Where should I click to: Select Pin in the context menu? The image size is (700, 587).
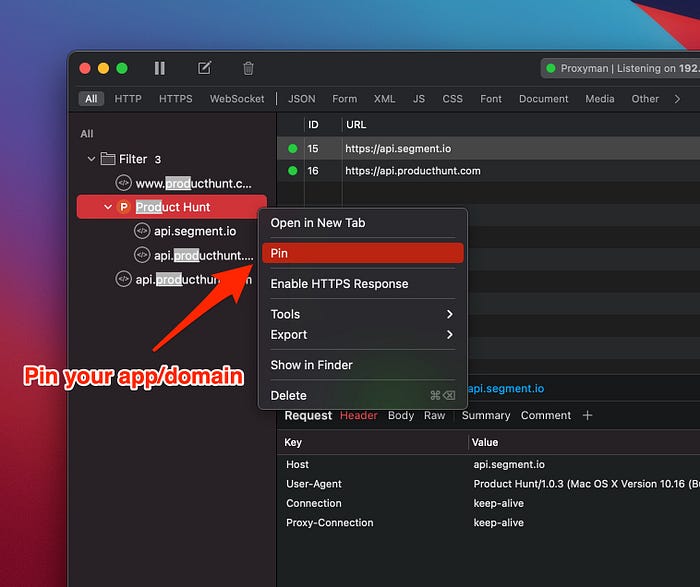(x=363, y=253)
